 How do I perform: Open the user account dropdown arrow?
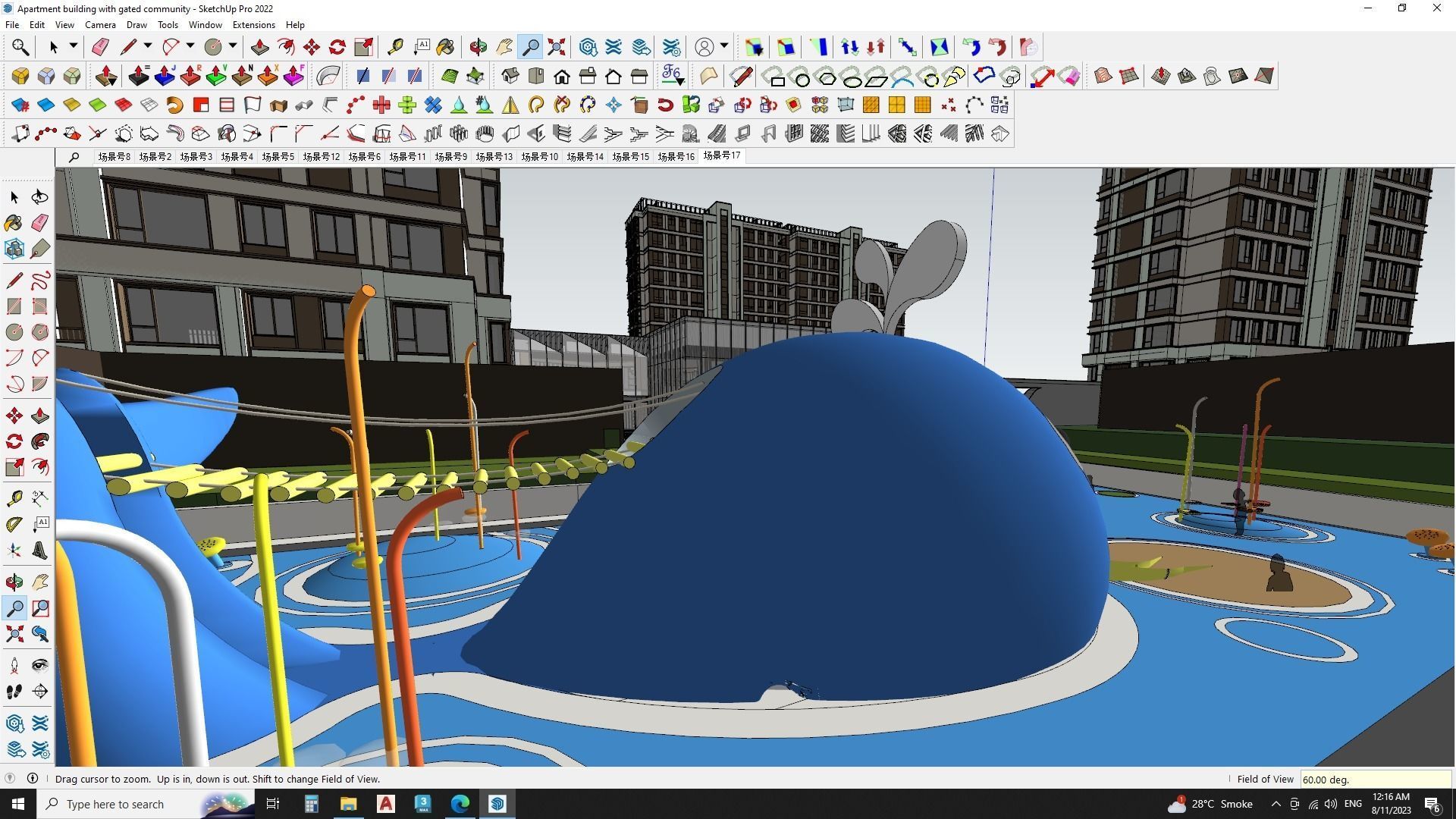coord(724,46)
